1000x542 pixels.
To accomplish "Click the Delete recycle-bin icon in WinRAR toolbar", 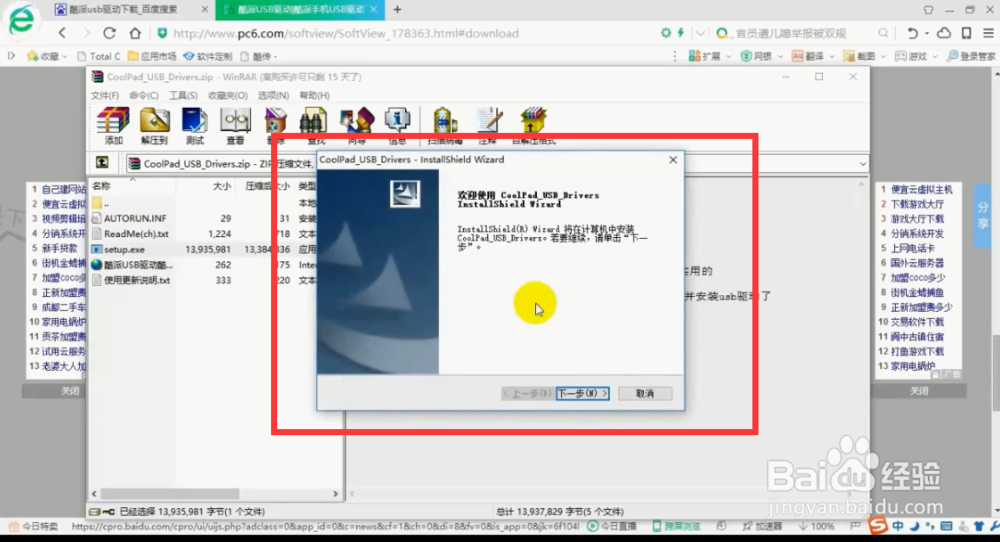I will click(276, 121).
